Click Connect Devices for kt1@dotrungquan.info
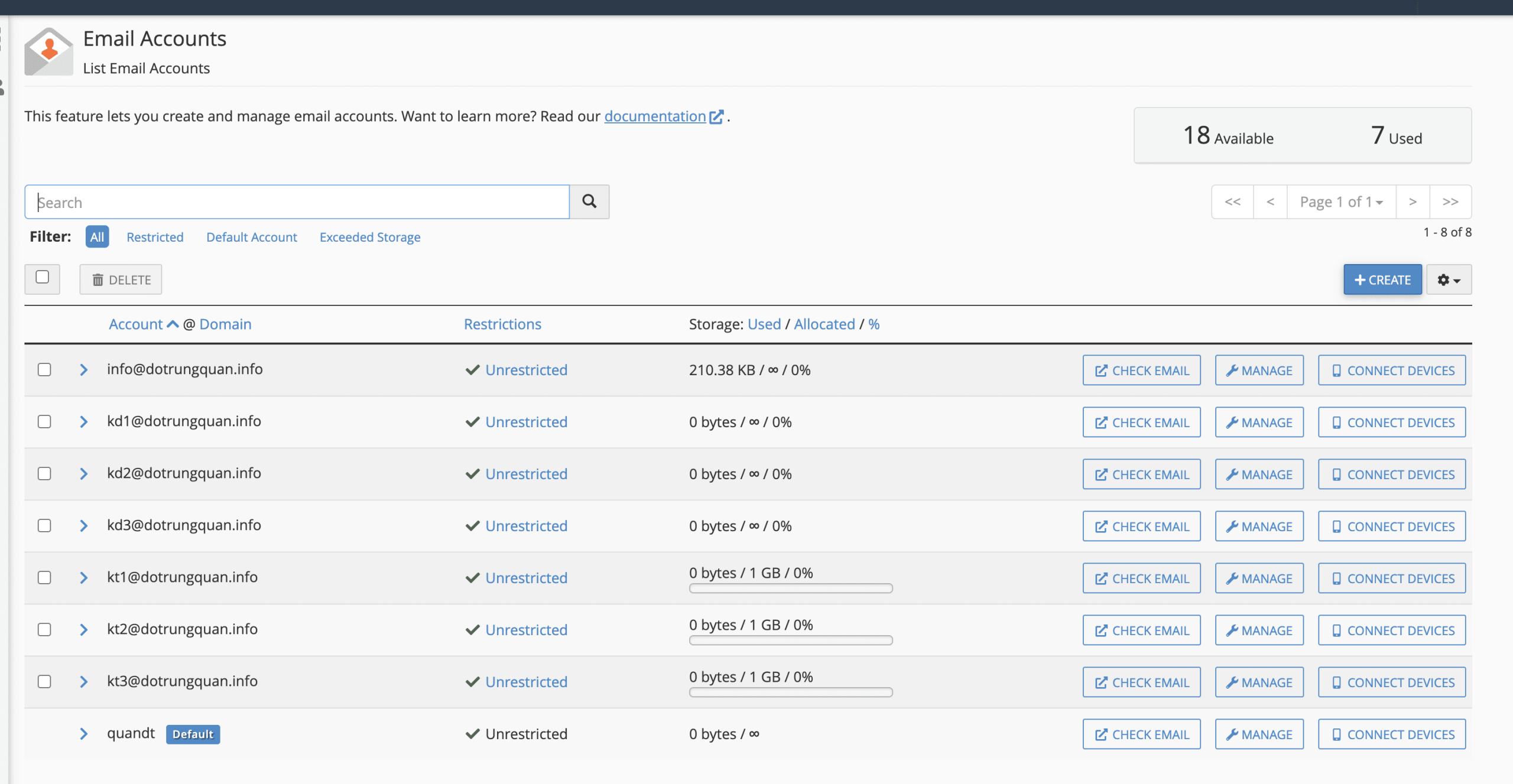This screenshot has height=784, width=1513. pos(1391,578)
